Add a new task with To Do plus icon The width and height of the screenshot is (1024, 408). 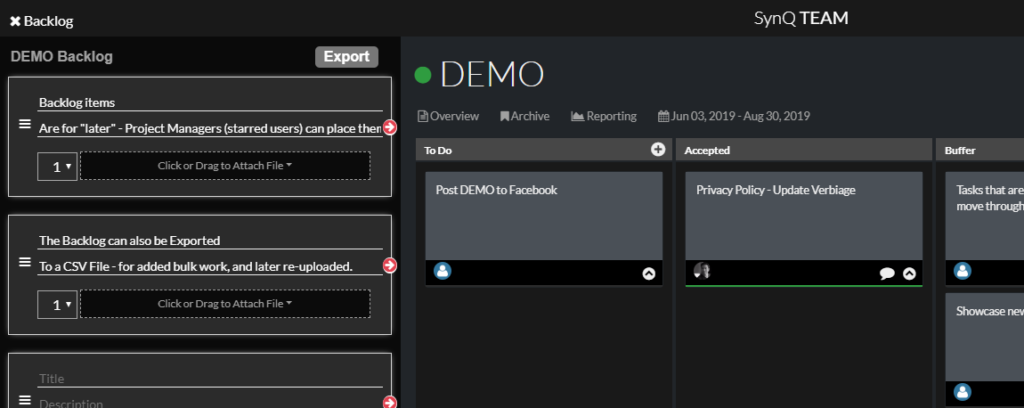coord(657,150)
